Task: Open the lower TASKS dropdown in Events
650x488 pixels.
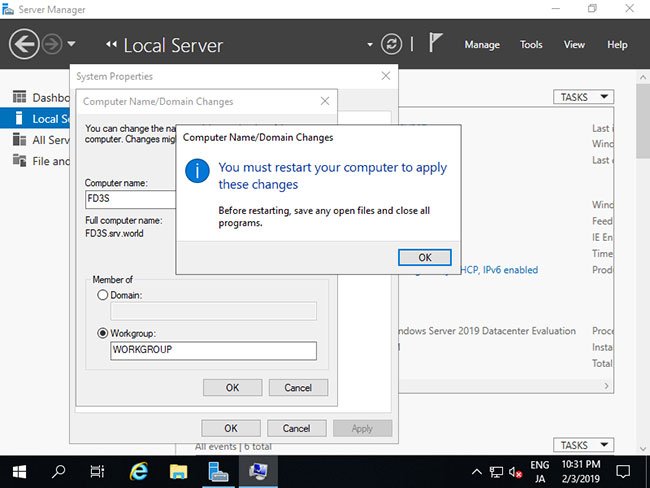Action: tap(583, 445)
